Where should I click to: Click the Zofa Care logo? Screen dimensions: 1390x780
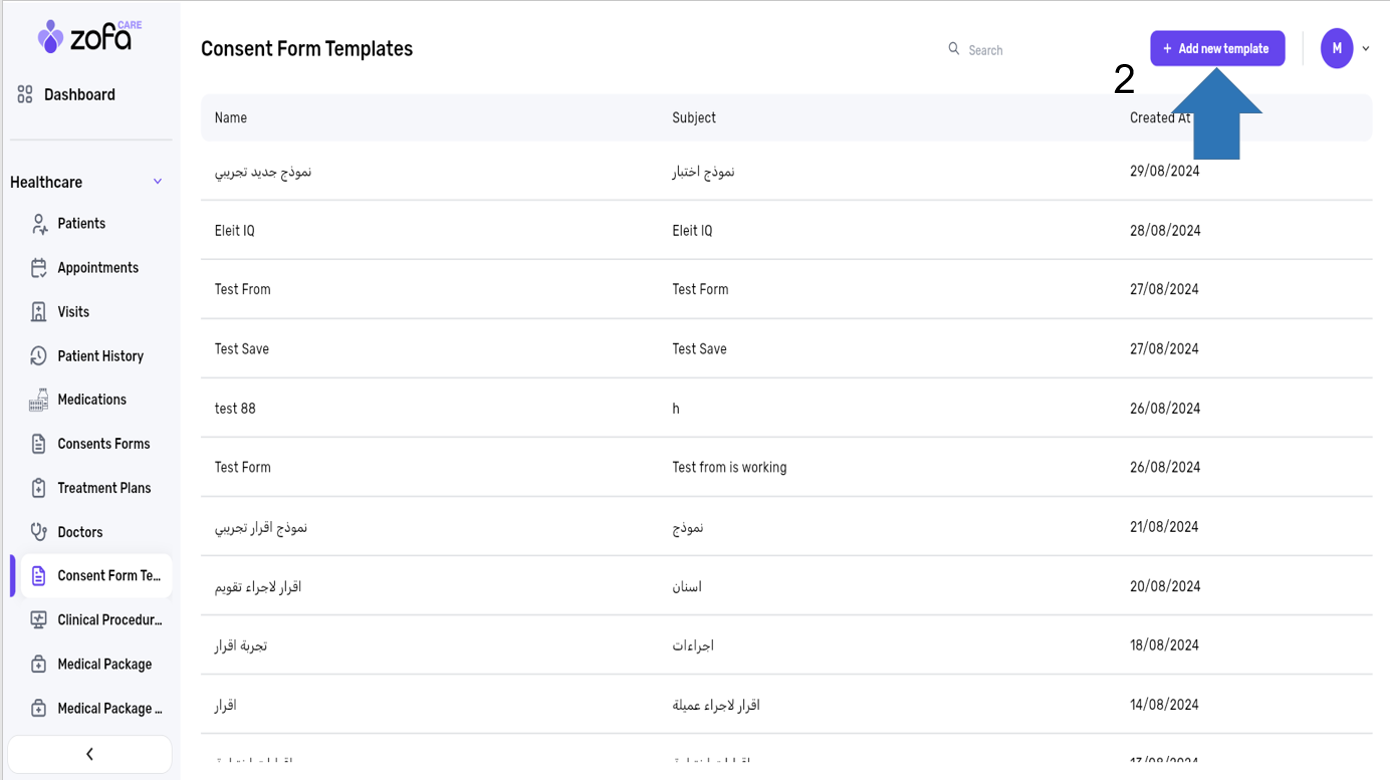(x=89, y=37)
